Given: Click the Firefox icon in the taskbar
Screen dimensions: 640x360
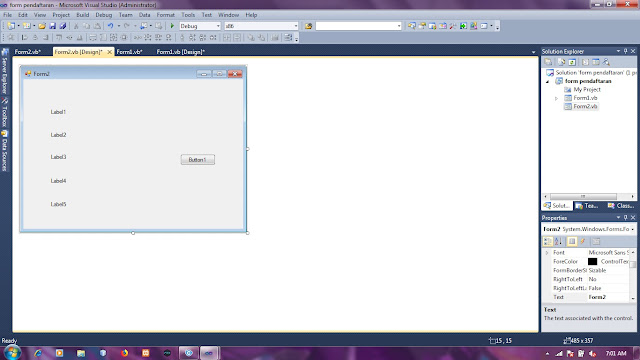Looking at the screenshot, I should tap(124, 353).
